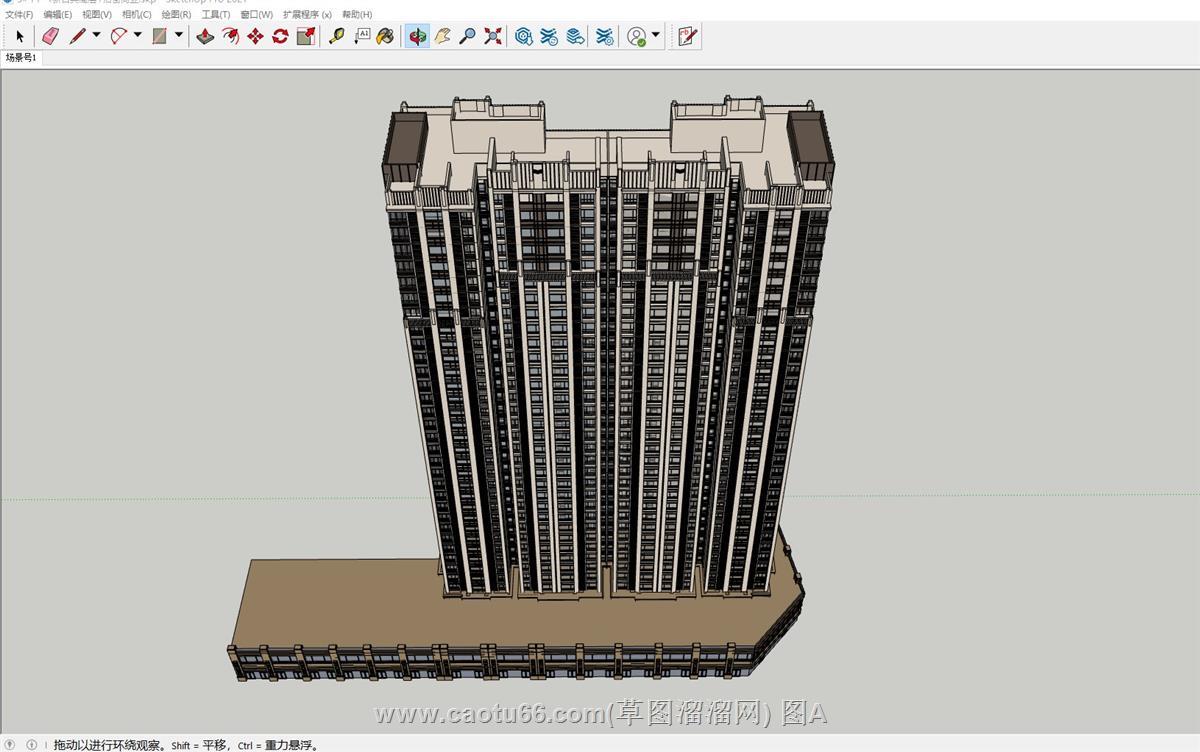
Task: Open the 帮助(H) menu
Action: pos(357,15)
